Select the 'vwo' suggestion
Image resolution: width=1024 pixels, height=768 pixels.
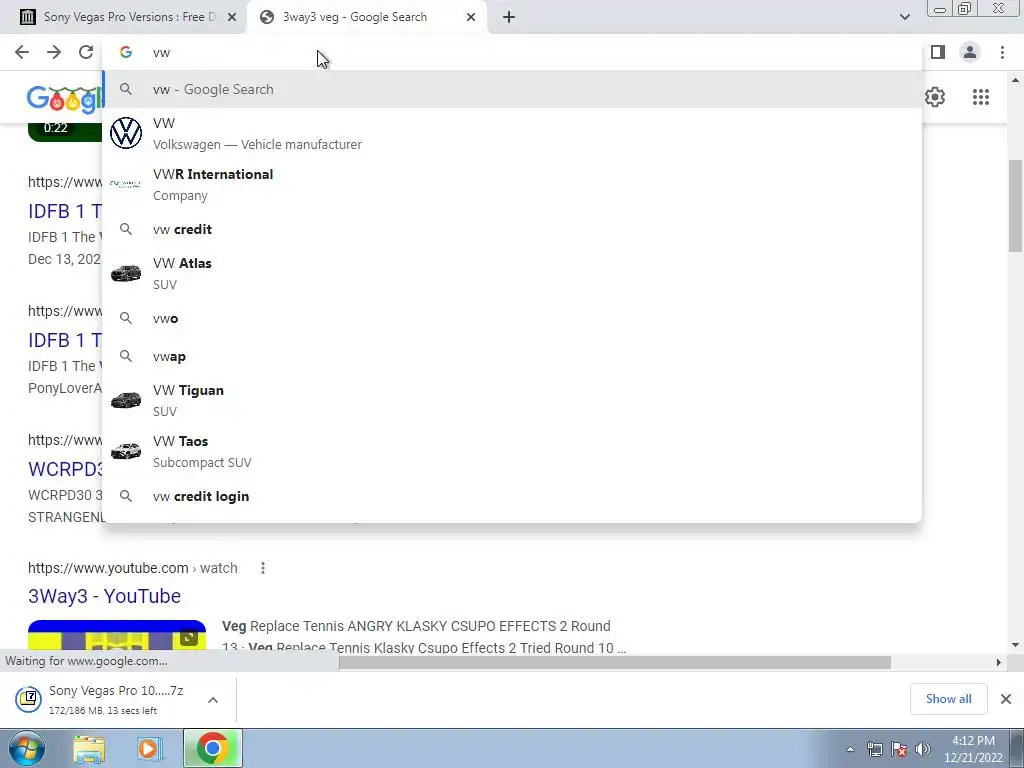[x=512, y=319]
